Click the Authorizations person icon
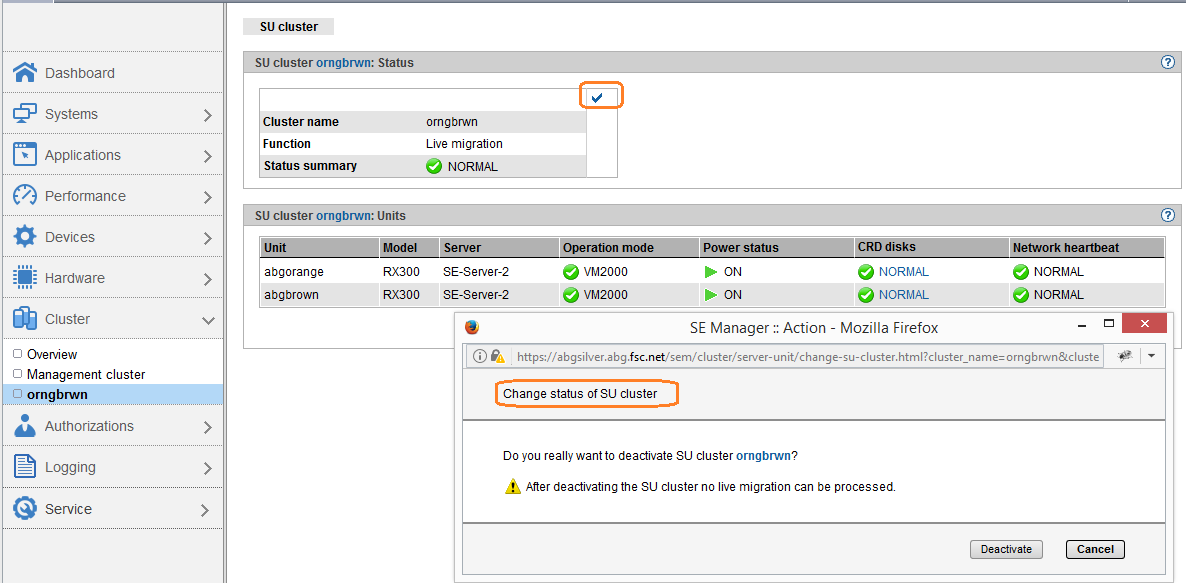The width and height of the screenshot is (1186, 583). tap(25, 426)
